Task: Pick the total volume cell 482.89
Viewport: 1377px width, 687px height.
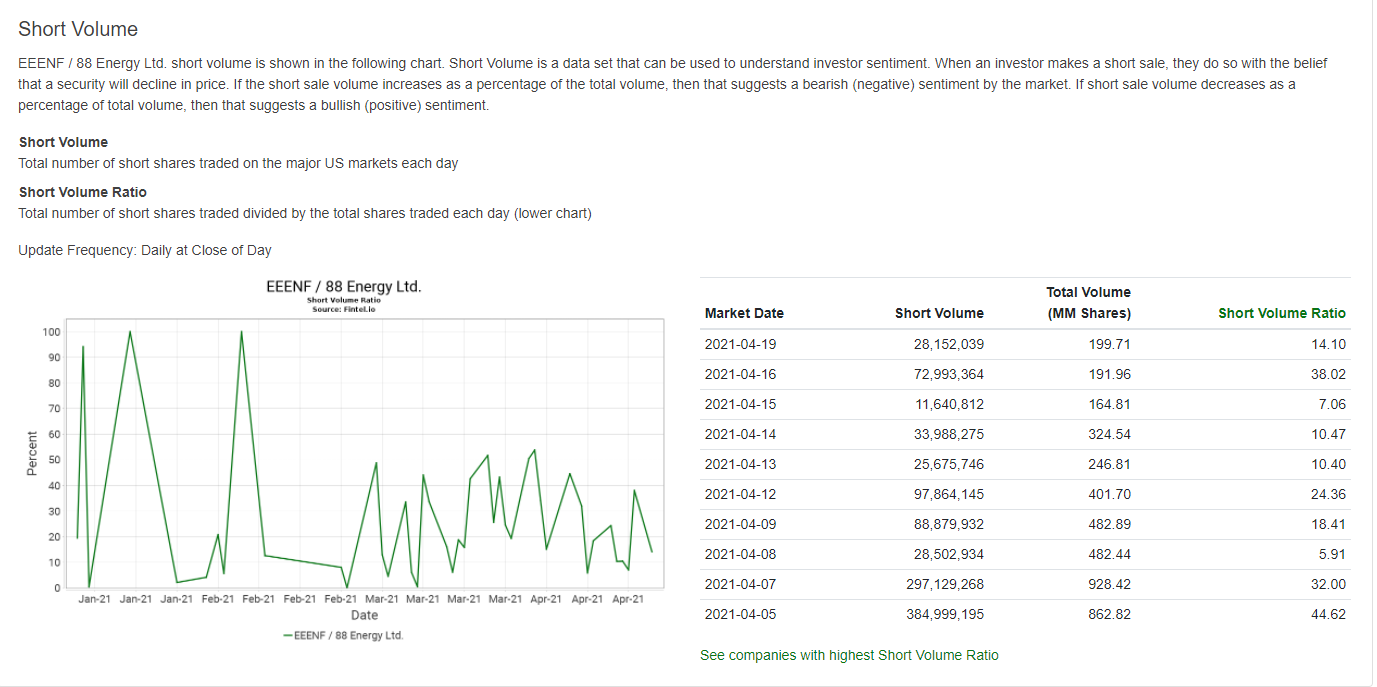Action: point(1110,524)
